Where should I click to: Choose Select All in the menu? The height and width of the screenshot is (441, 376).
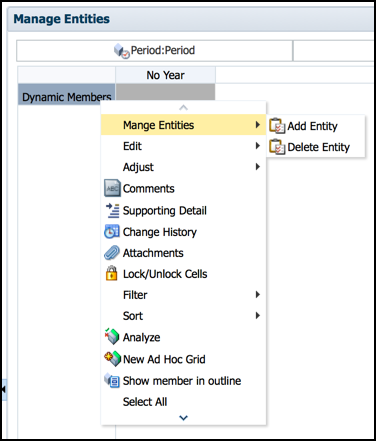click(183, 402)
